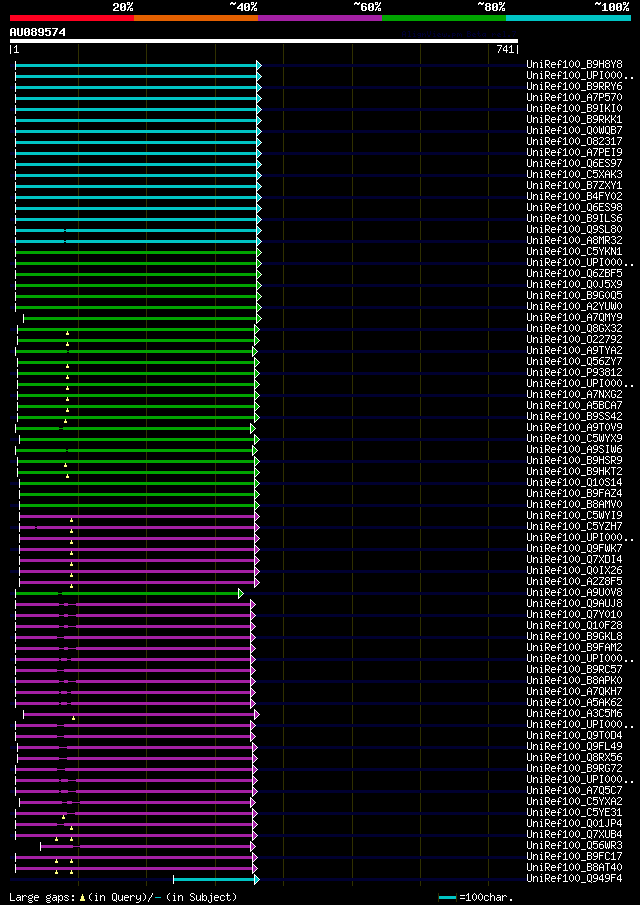Select the UniRef100_A9TYA2 entry
The width and height of the screenshot is (640, 905).
pos(574,350)
